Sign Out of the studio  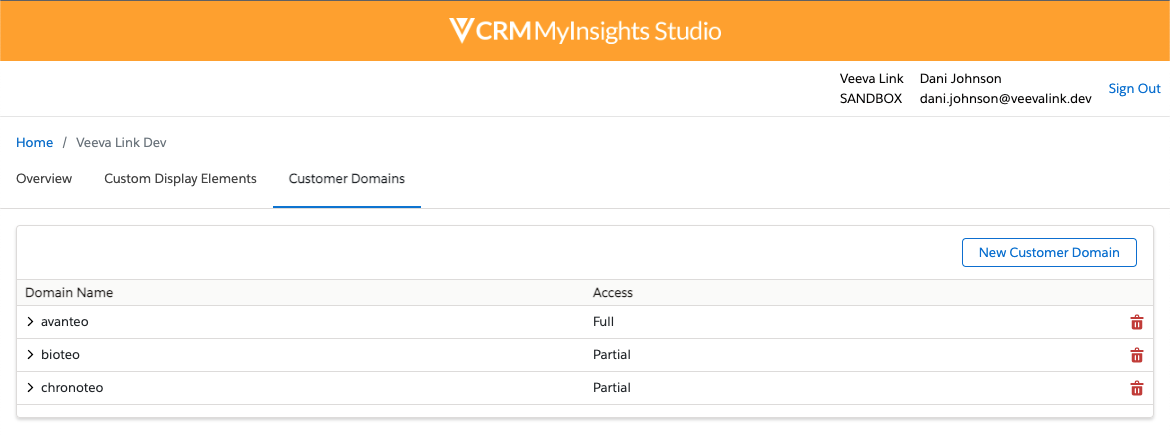[x=1134, y=89]
